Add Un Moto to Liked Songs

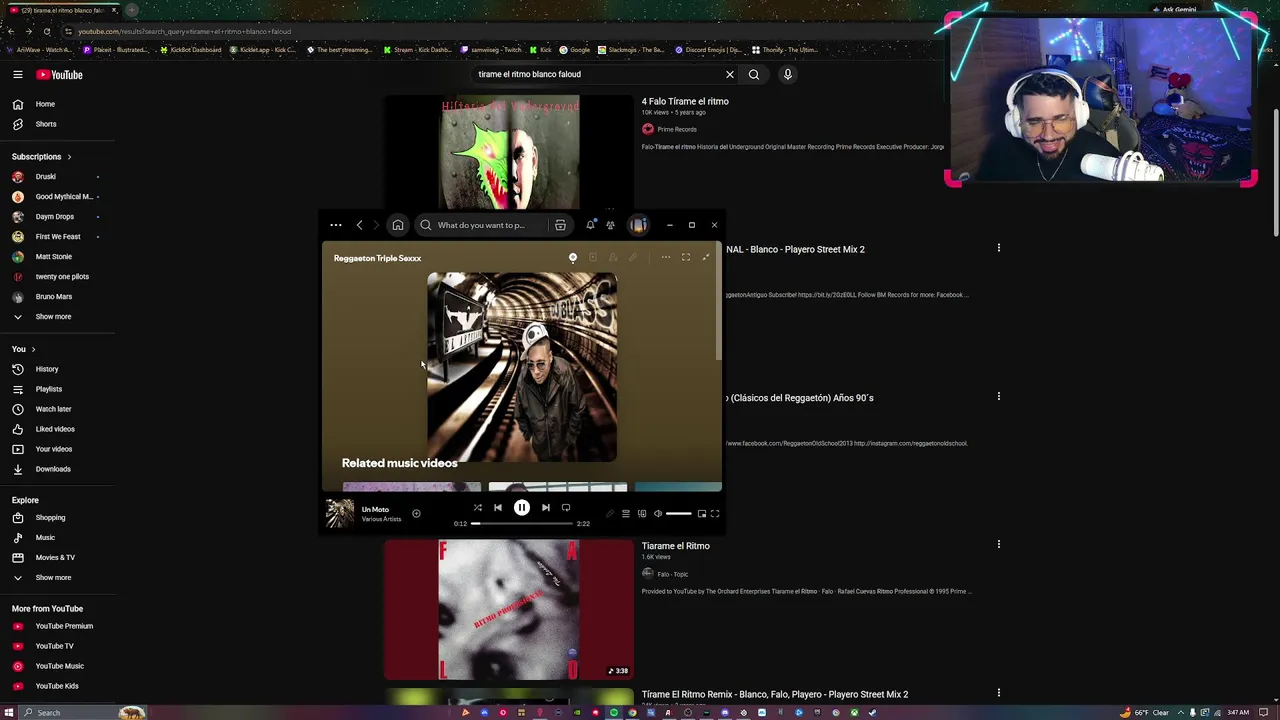coord(416,514)
